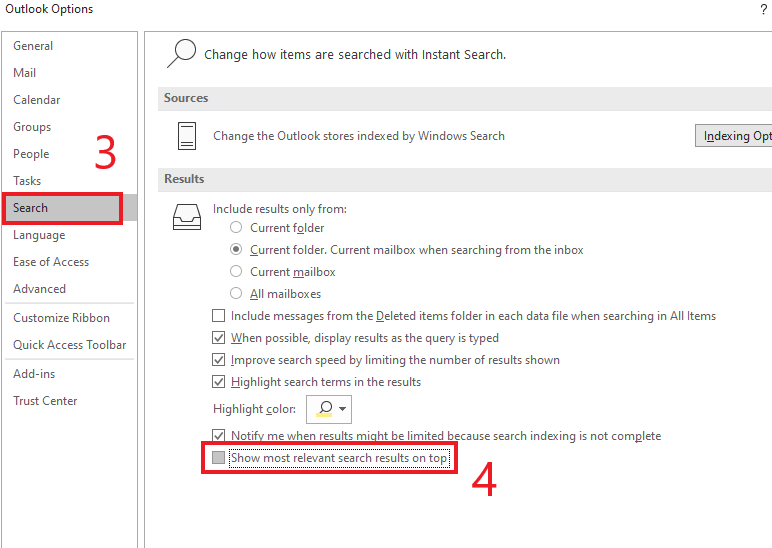
Task: Select Current folder, mailbox when searching from inbox
Action: click(x=236, y=250)
